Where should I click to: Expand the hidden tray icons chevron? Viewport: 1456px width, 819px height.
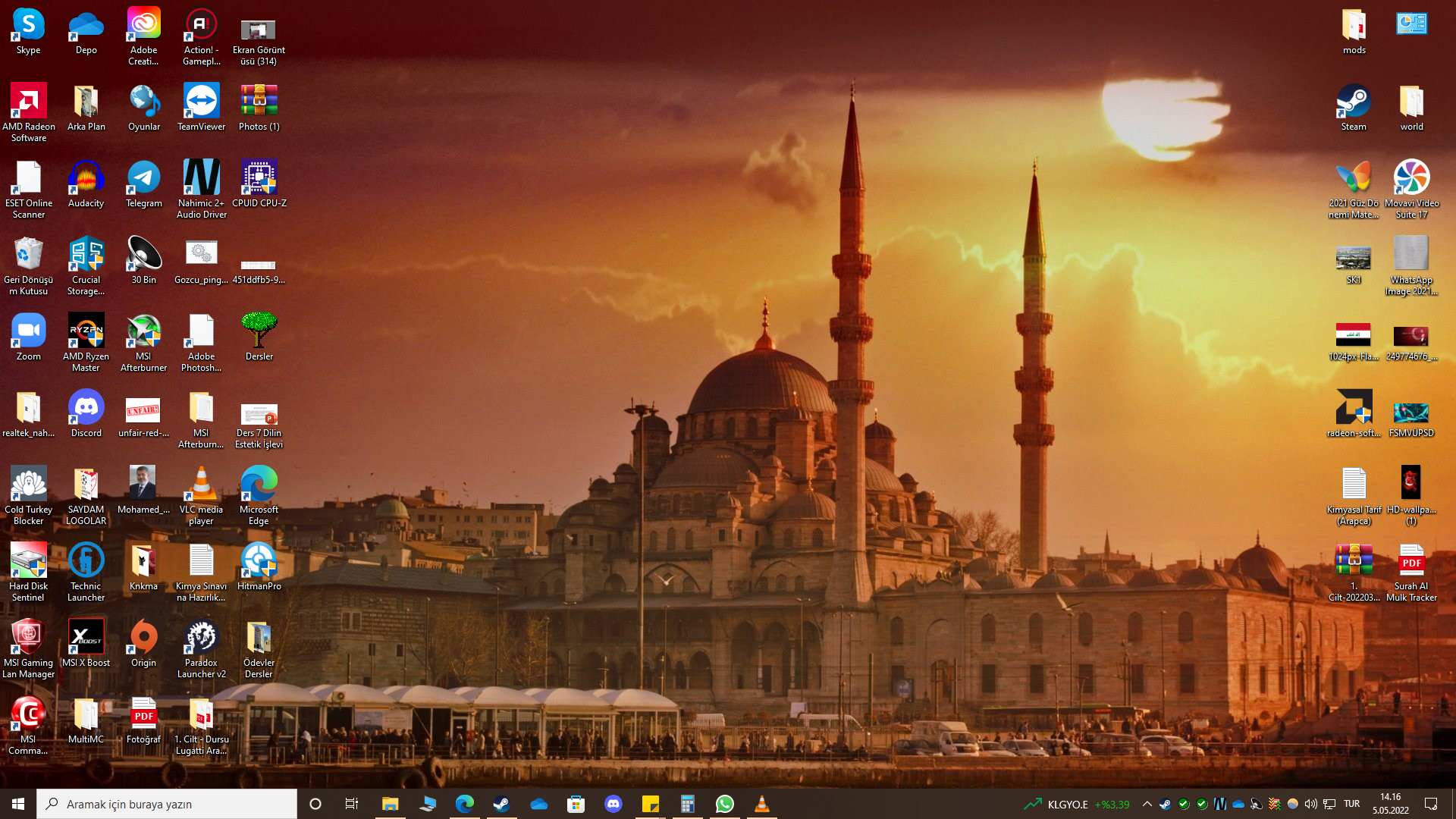click(x=1147, y=804)
